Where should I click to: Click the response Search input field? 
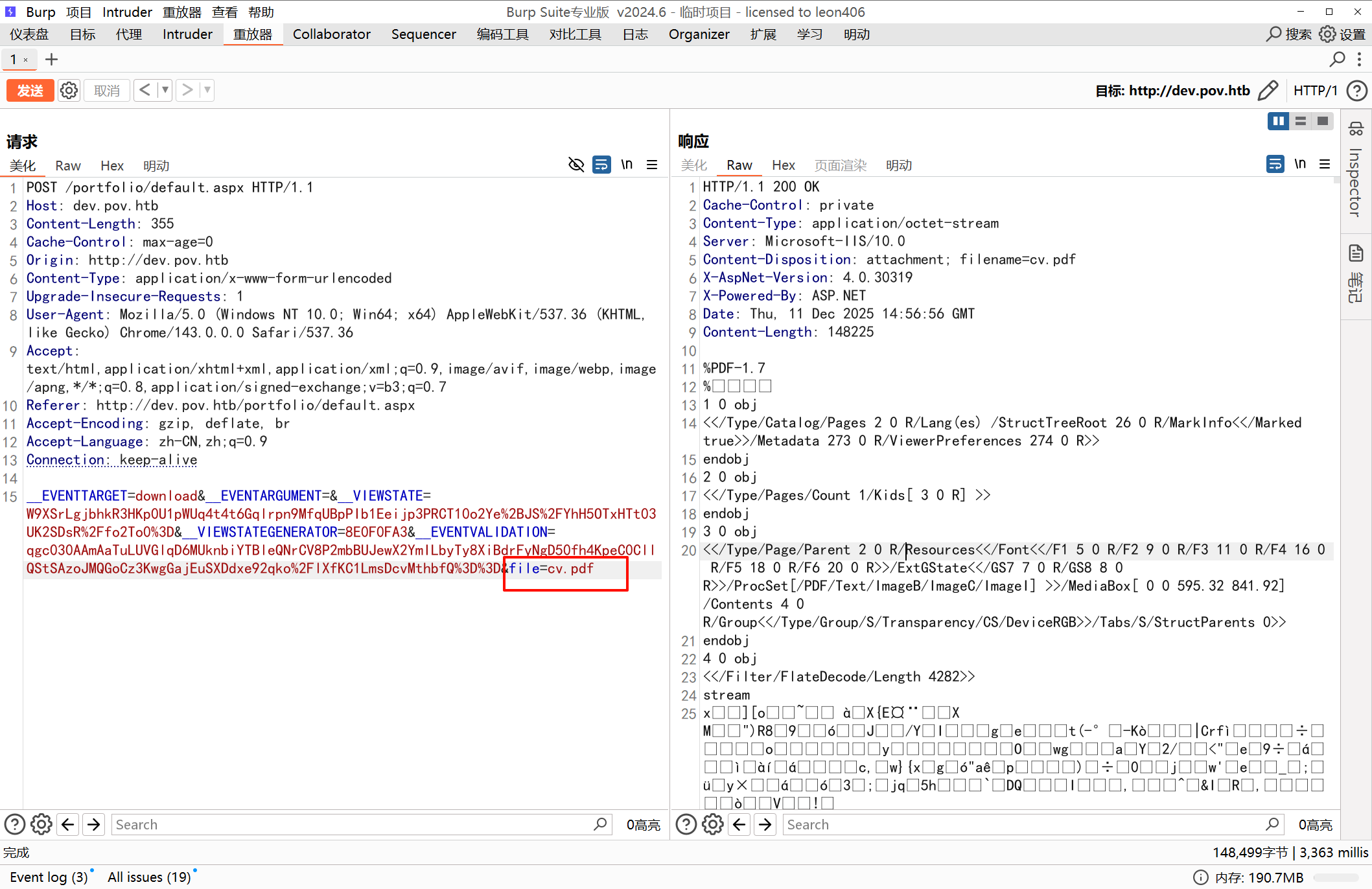pos(1024,824)
